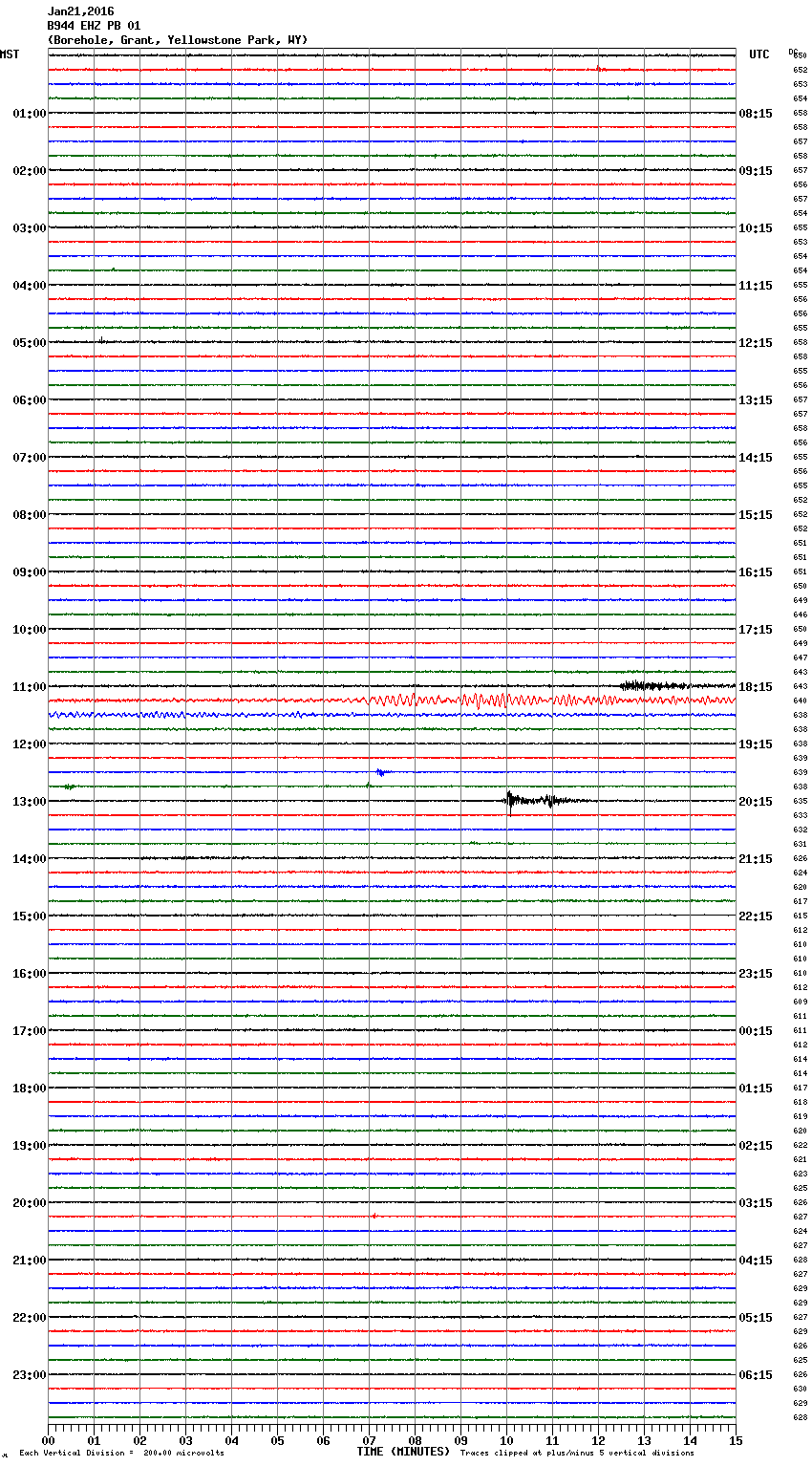Select the 07:00 MST time label
Viewport: 812px width, 1466px height.
click(x=30, y=458)
